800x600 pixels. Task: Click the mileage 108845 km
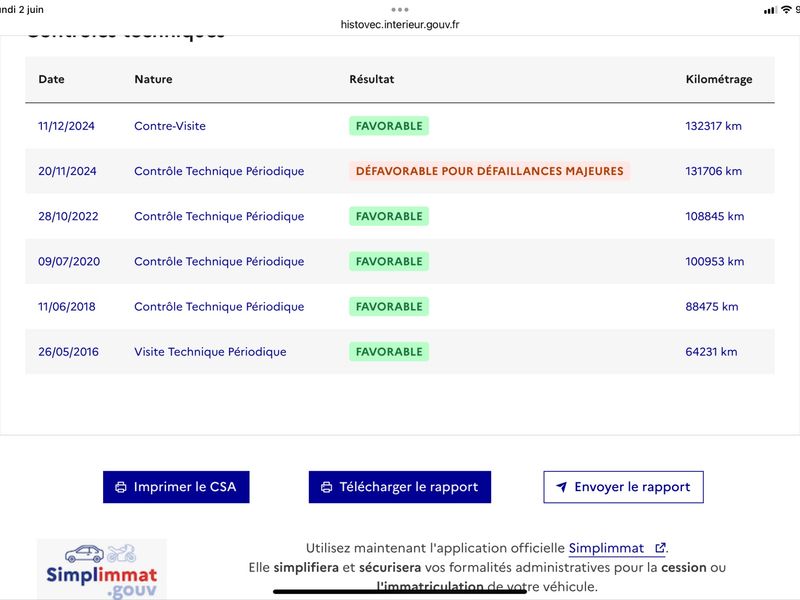715,216
